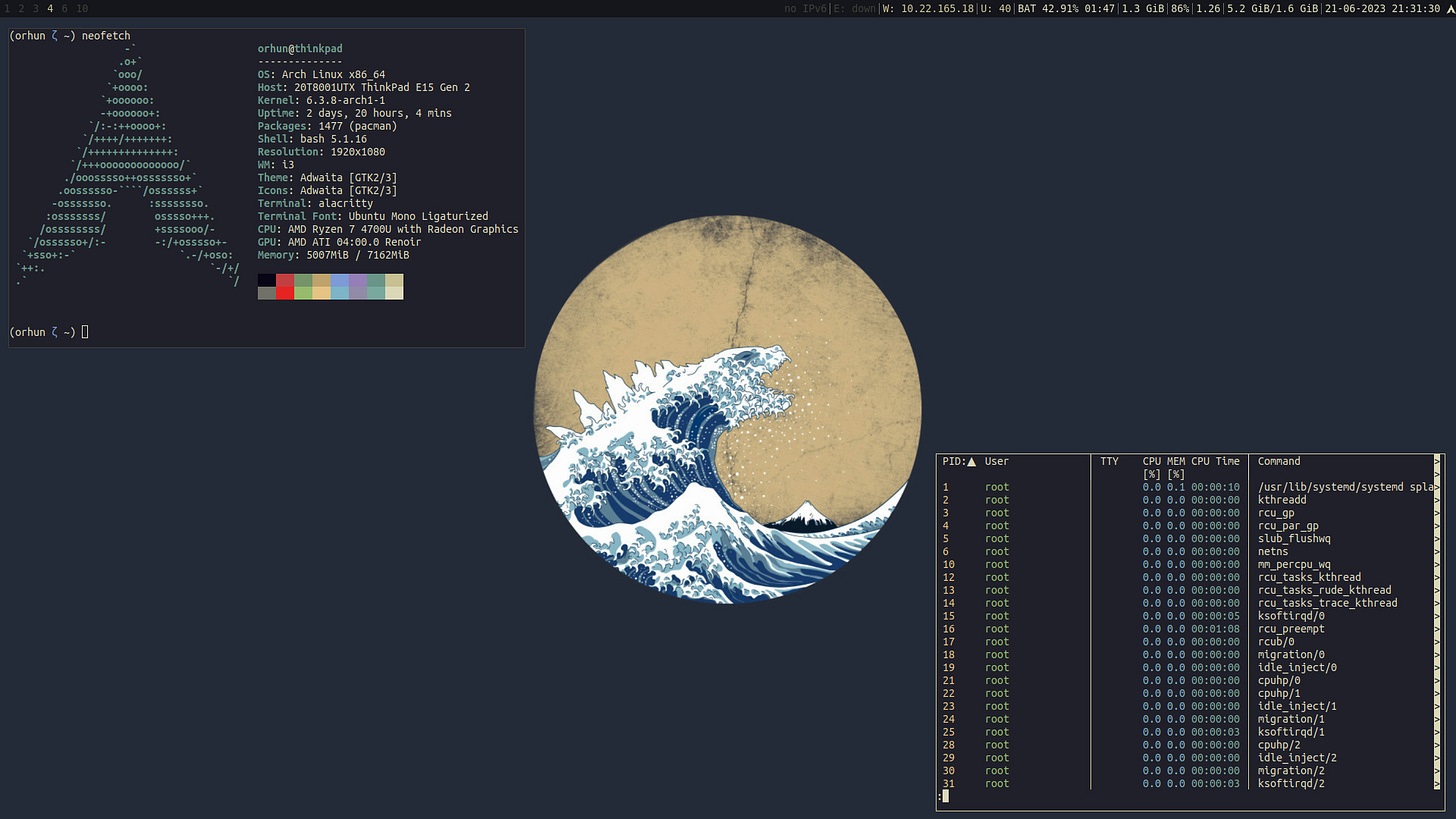The width and height of the screenshot is (1456, 819).
Task: Click the wireless IP 10.22.165.18 entry
Action: coord(928,8)
